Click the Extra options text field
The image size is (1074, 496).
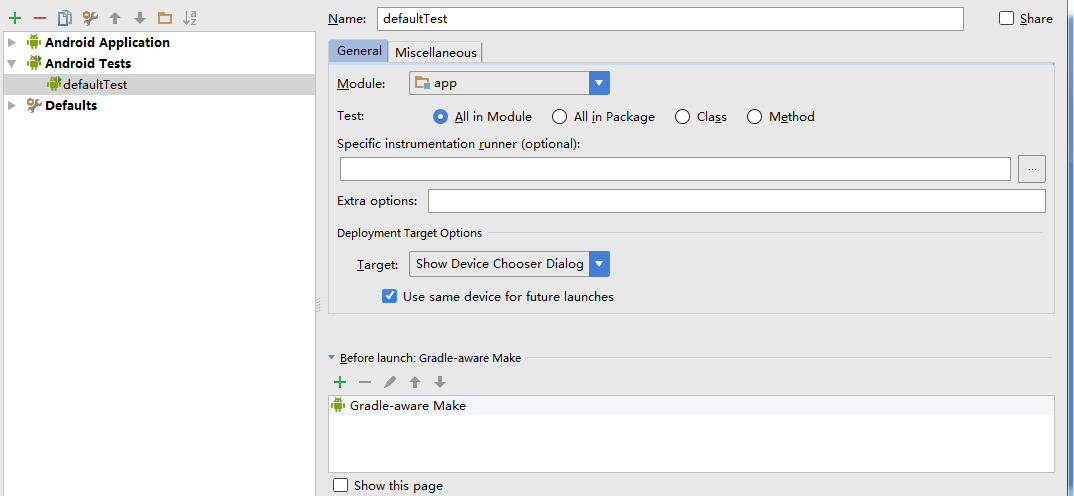[x=736, y=201]
